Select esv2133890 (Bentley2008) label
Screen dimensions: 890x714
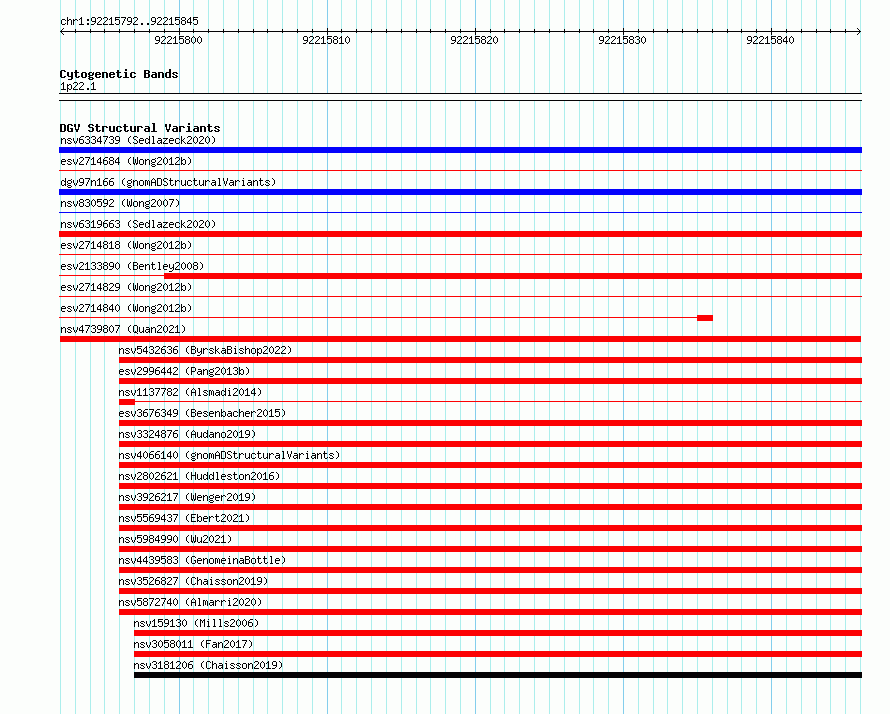(132, 266)
